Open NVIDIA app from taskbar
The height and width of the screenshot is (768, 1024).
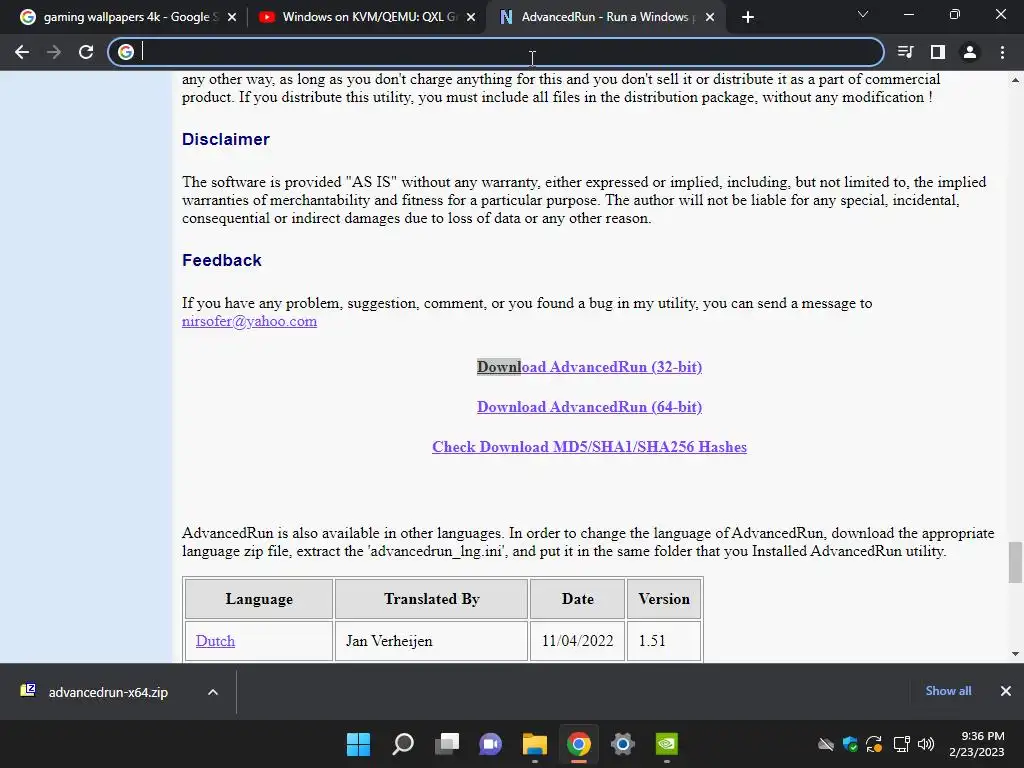[x=667, y=744]
